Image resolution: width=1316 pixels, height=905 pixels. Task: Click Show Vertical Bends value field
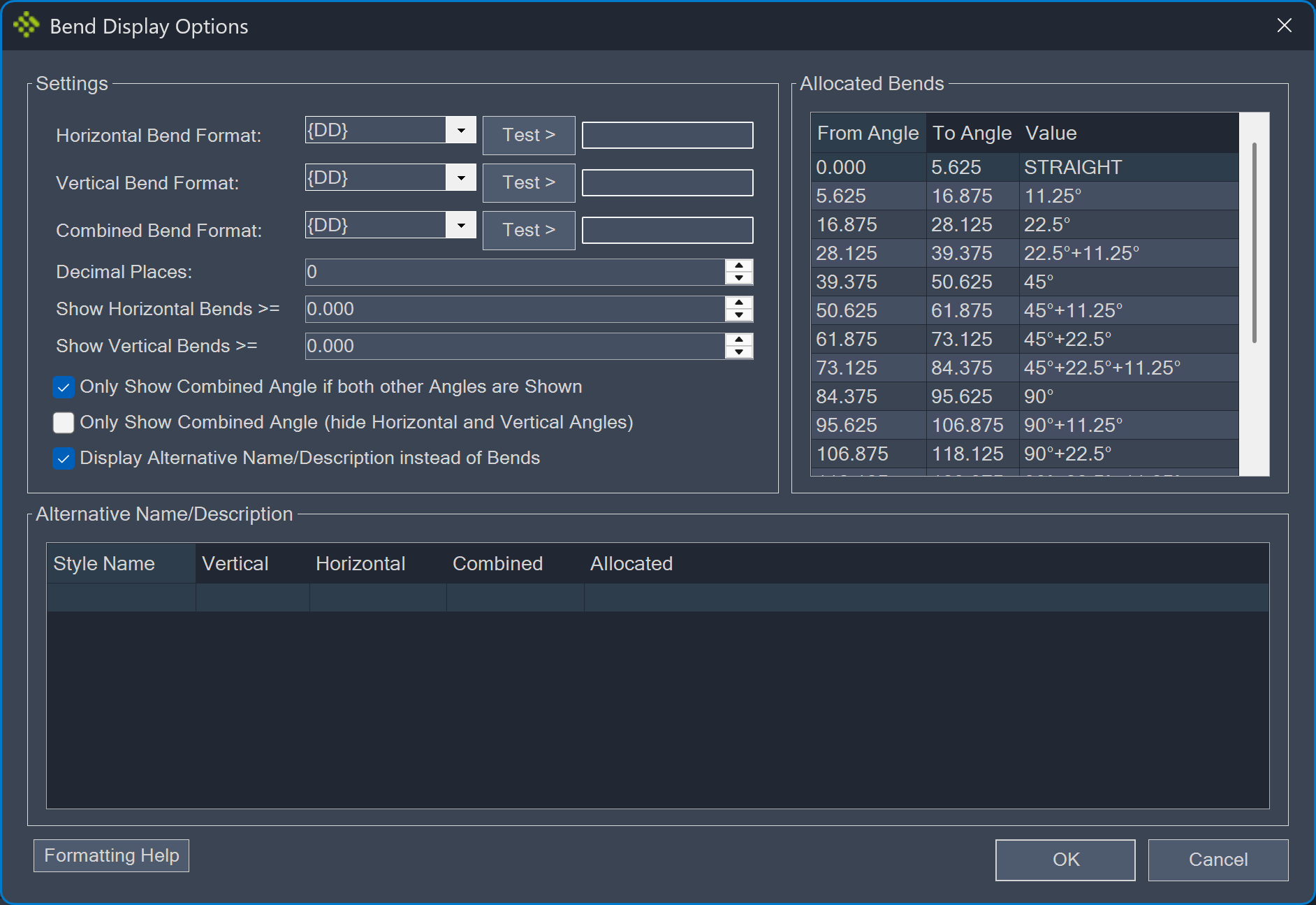pyautogui.click(x=515, y=346)
